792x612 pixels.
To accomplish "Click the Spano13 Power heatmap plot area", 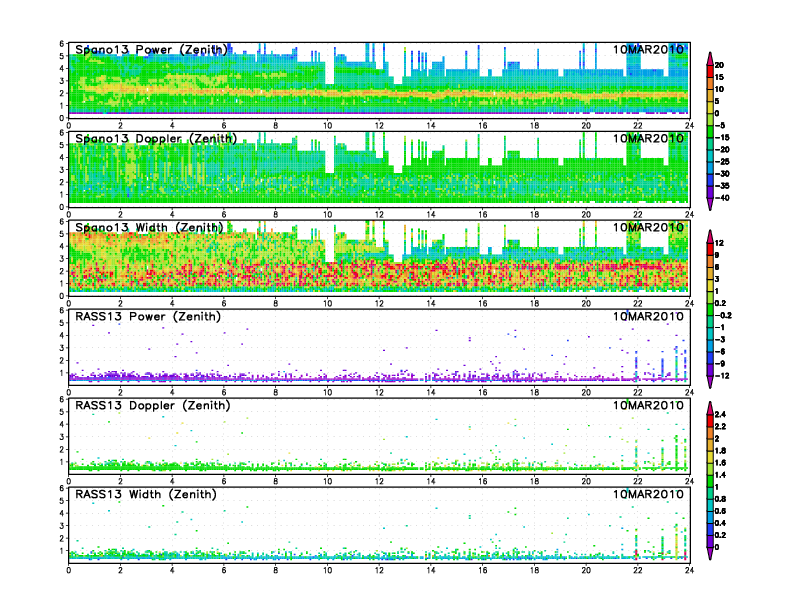I will [379, 80].
